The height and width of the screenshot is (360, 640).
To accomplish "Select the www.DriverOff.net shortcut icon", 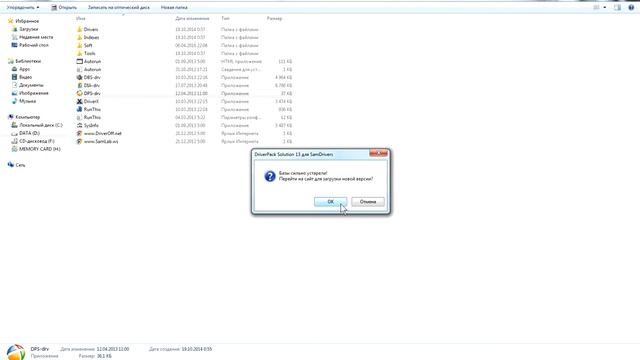I will tap(80, 133).
